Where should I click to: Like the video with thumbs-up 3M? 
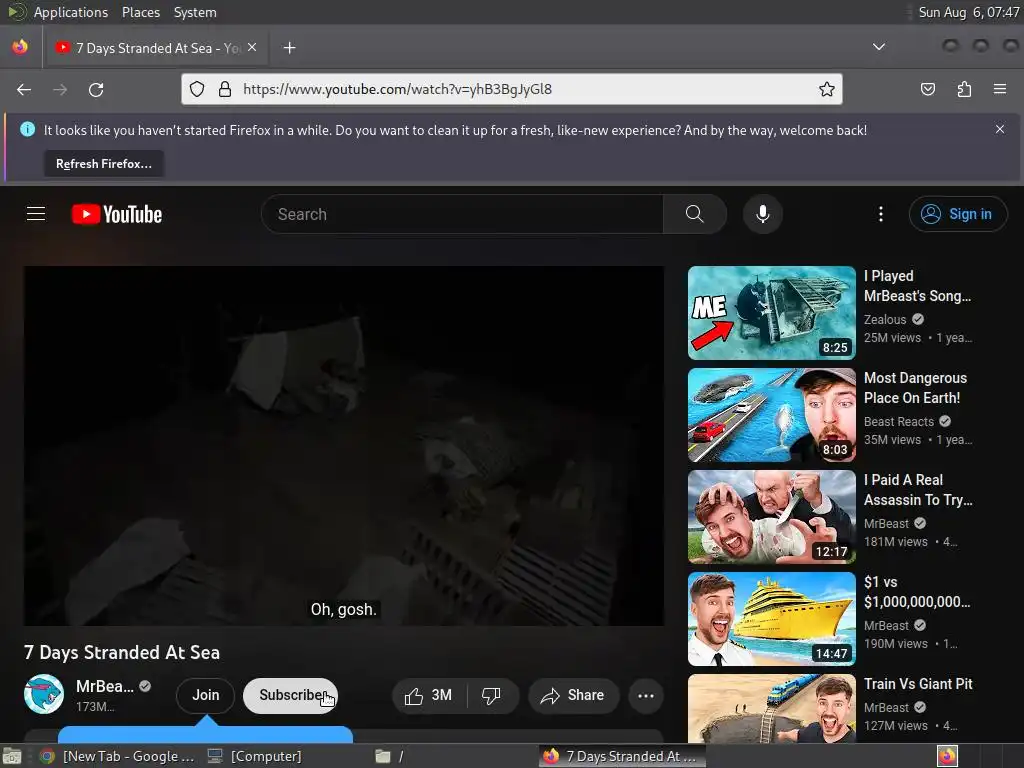(428, 696)
